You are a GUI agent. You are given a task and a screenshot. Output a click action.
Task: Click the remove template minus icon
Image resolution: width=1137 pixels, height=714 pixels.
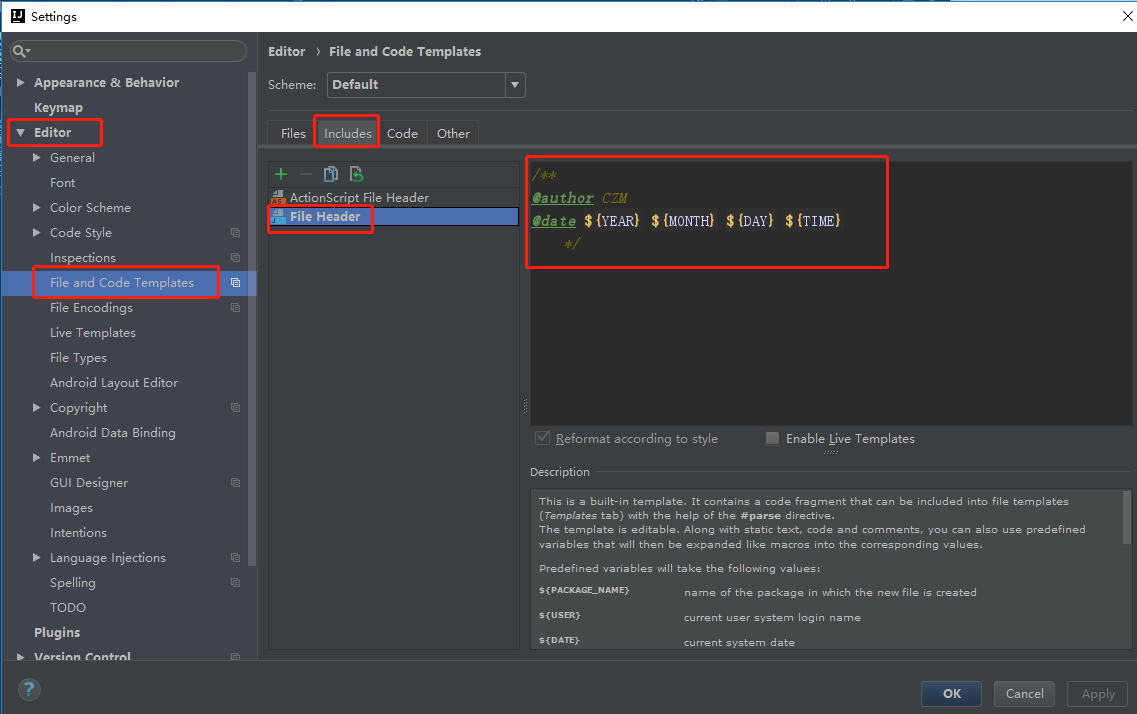(x=306, y=174)
